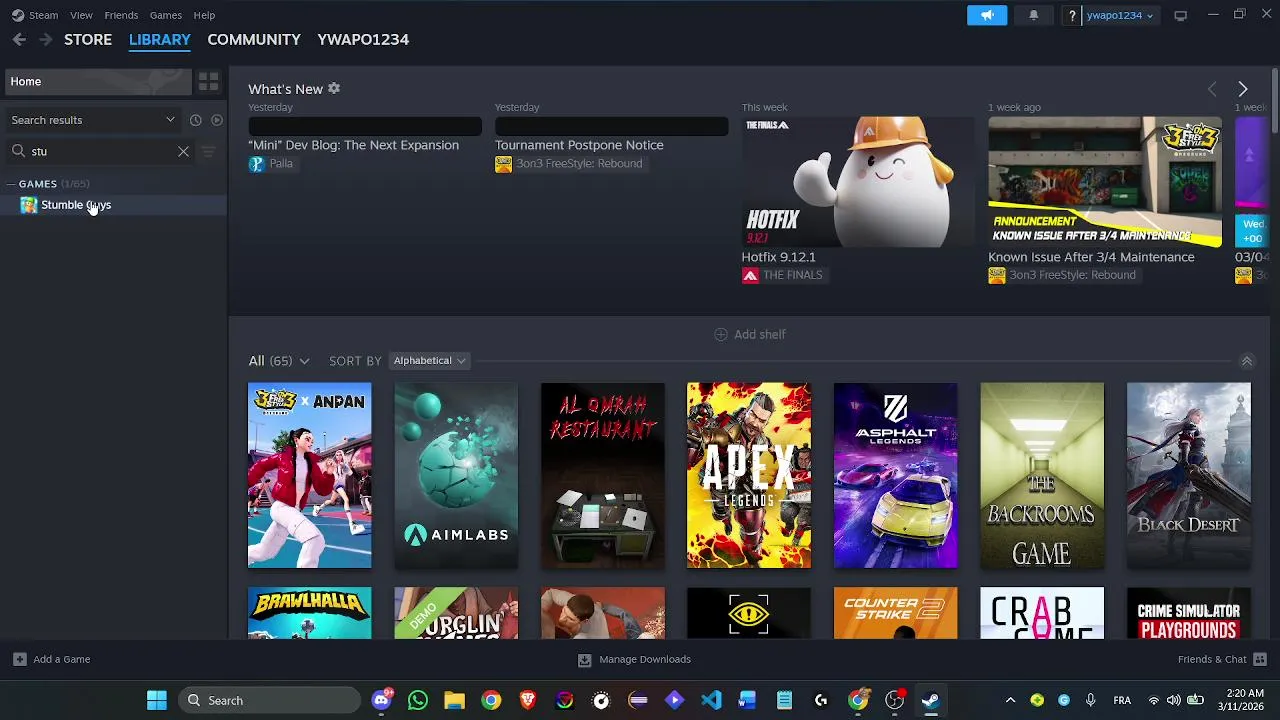This screenshot has height=720, width=1280.
Task: Open Friends & Chat
Action: pyautogui.click(x=1222, y=659)
